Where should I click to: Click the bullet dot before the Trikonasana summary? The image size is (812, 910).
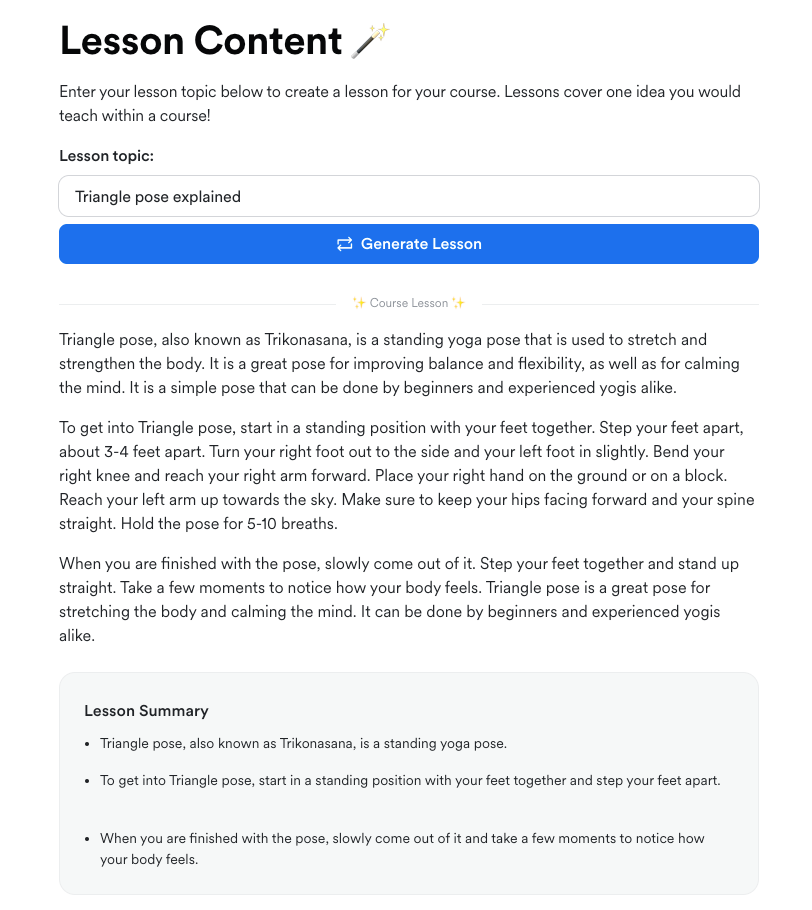point(88,744)
